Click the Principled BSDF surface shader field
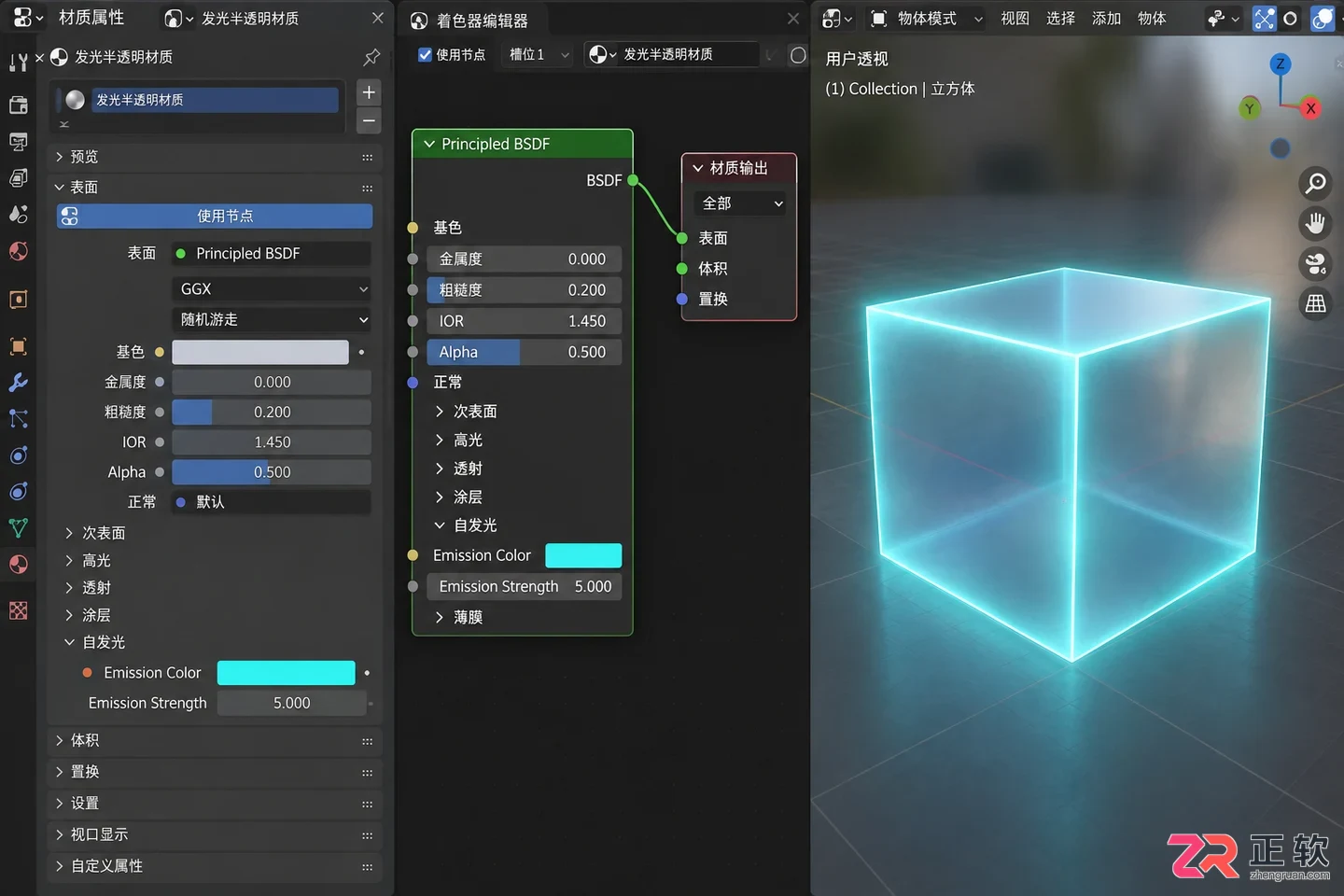The image size is (1344, 896). point(272,254)
